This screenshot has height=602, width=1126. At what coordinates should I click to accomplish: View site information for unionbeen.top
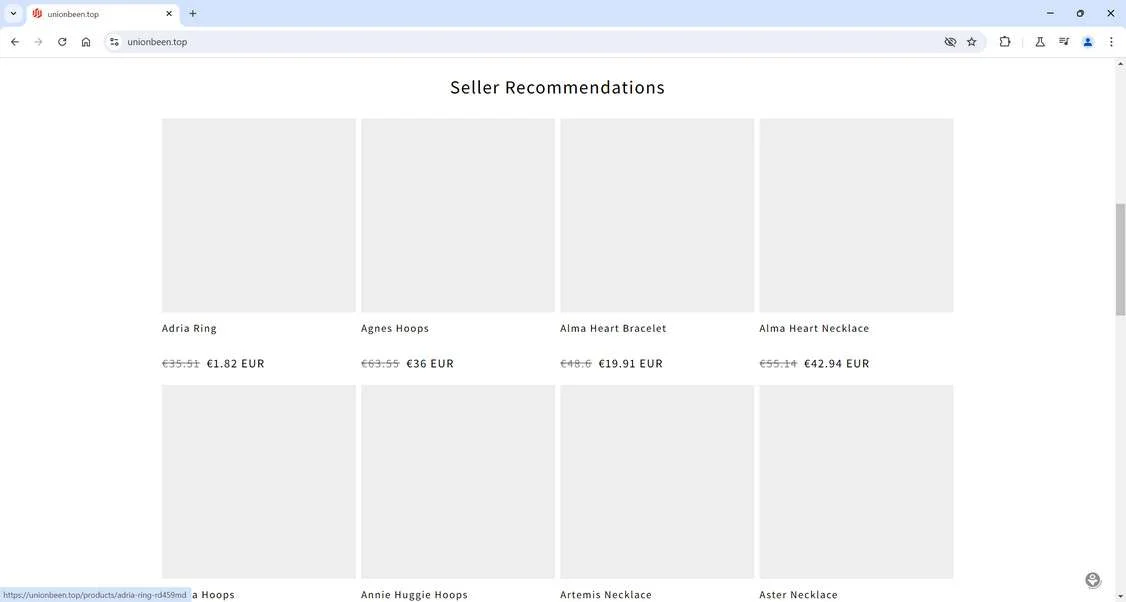114,42
